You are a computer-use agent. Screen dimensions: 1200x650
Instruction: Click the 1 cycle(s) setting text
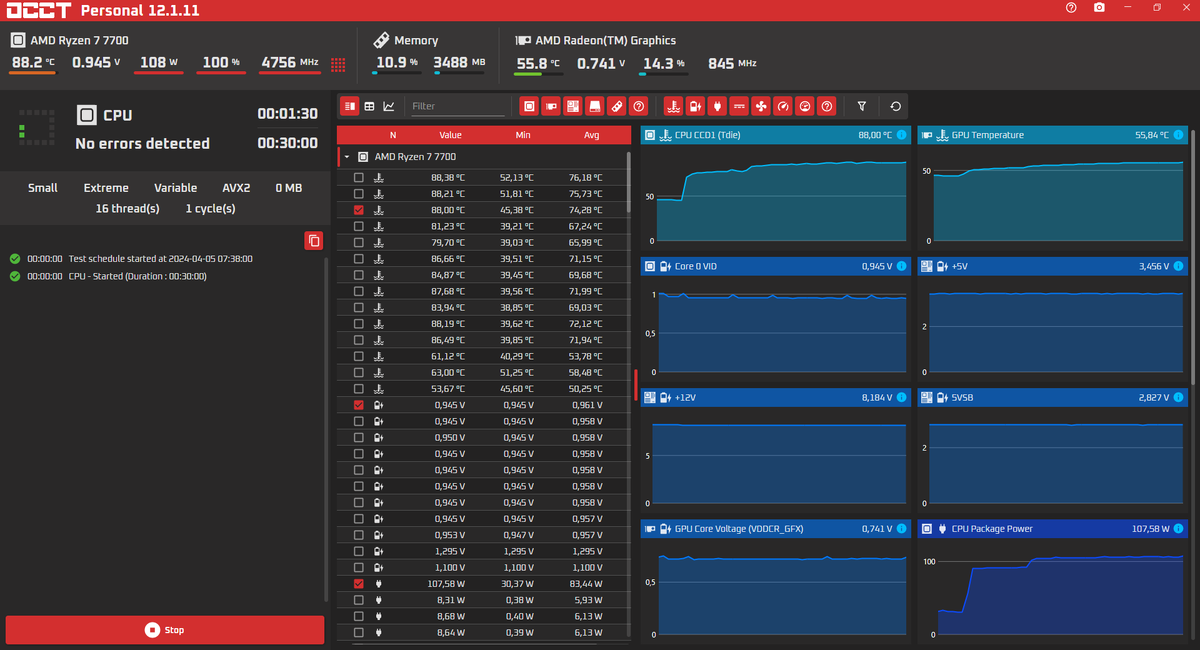(210, 209)
